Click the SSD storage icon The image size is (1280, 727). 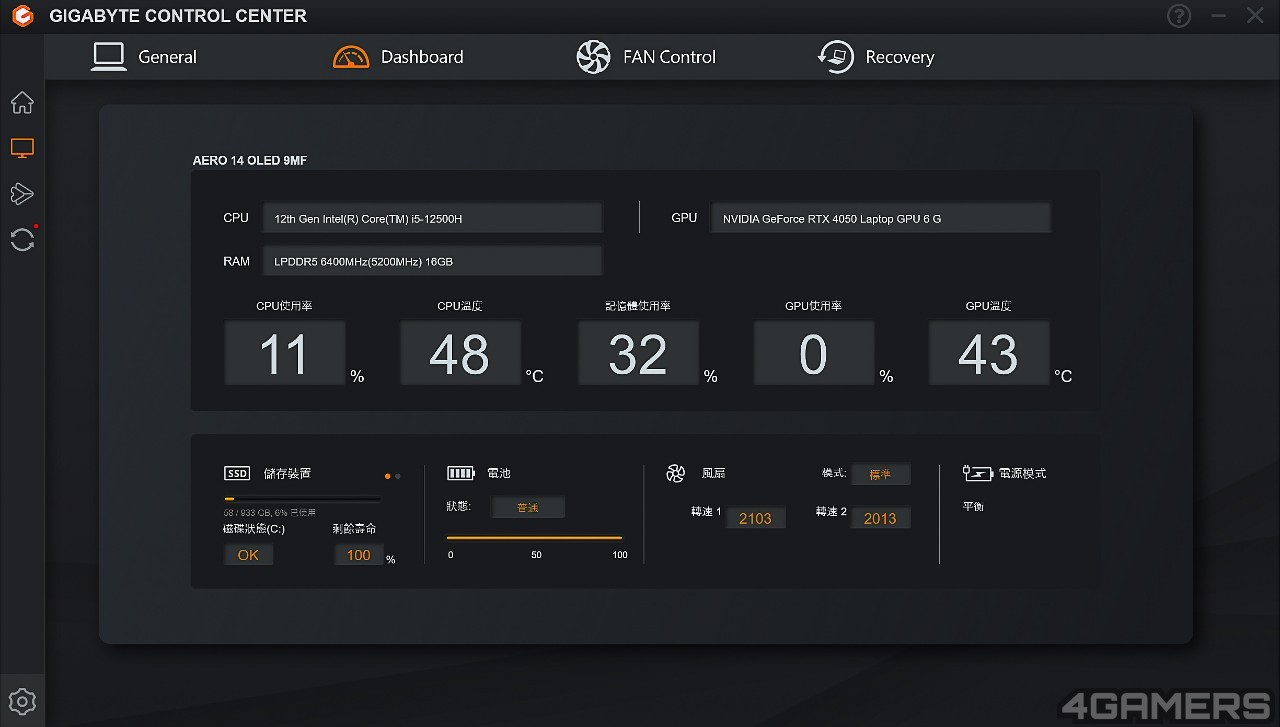(x=237, y=473)
